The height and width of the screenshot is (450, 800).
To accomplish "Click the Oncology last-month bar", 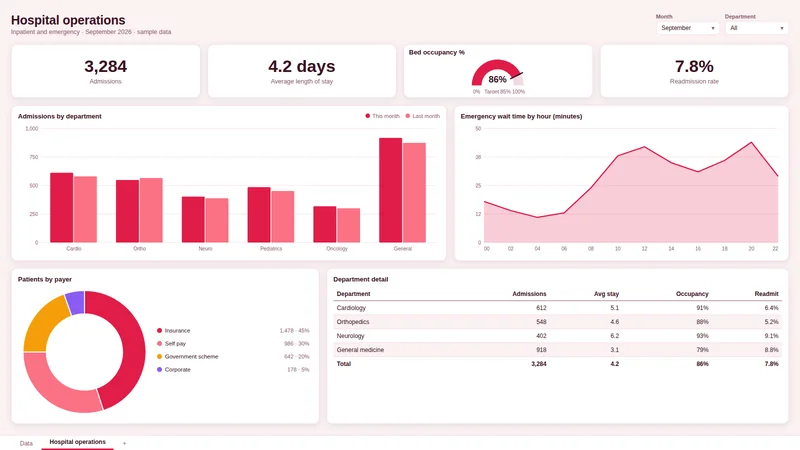I will click(x=348, y=226).
